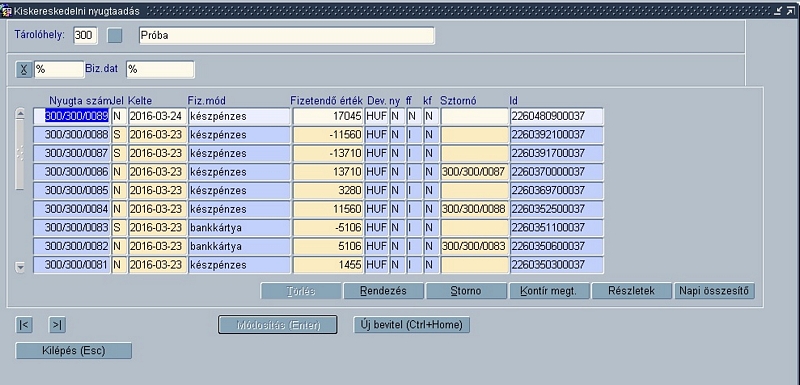This screenshot has height=385, width=800.
Task: Click the Próba description field
Action: (287, 36)
